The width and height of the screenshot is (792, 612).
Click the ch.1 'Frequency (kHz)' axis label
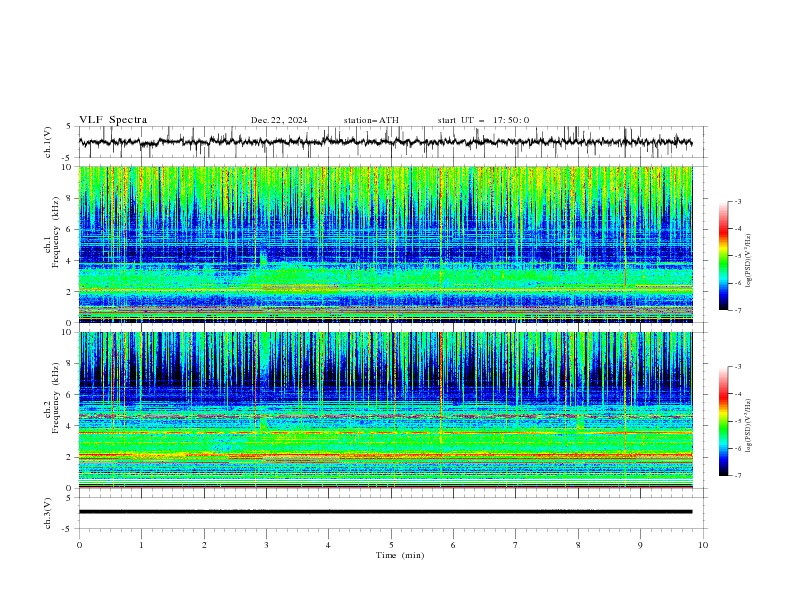click(x=55, y=233)
